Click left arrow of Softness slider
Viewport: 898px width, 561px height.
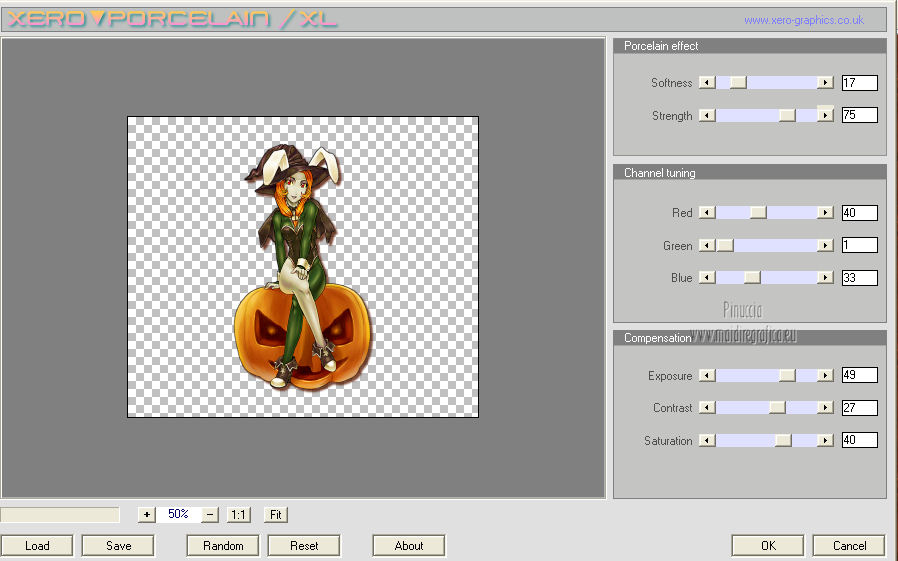[707, 83]
